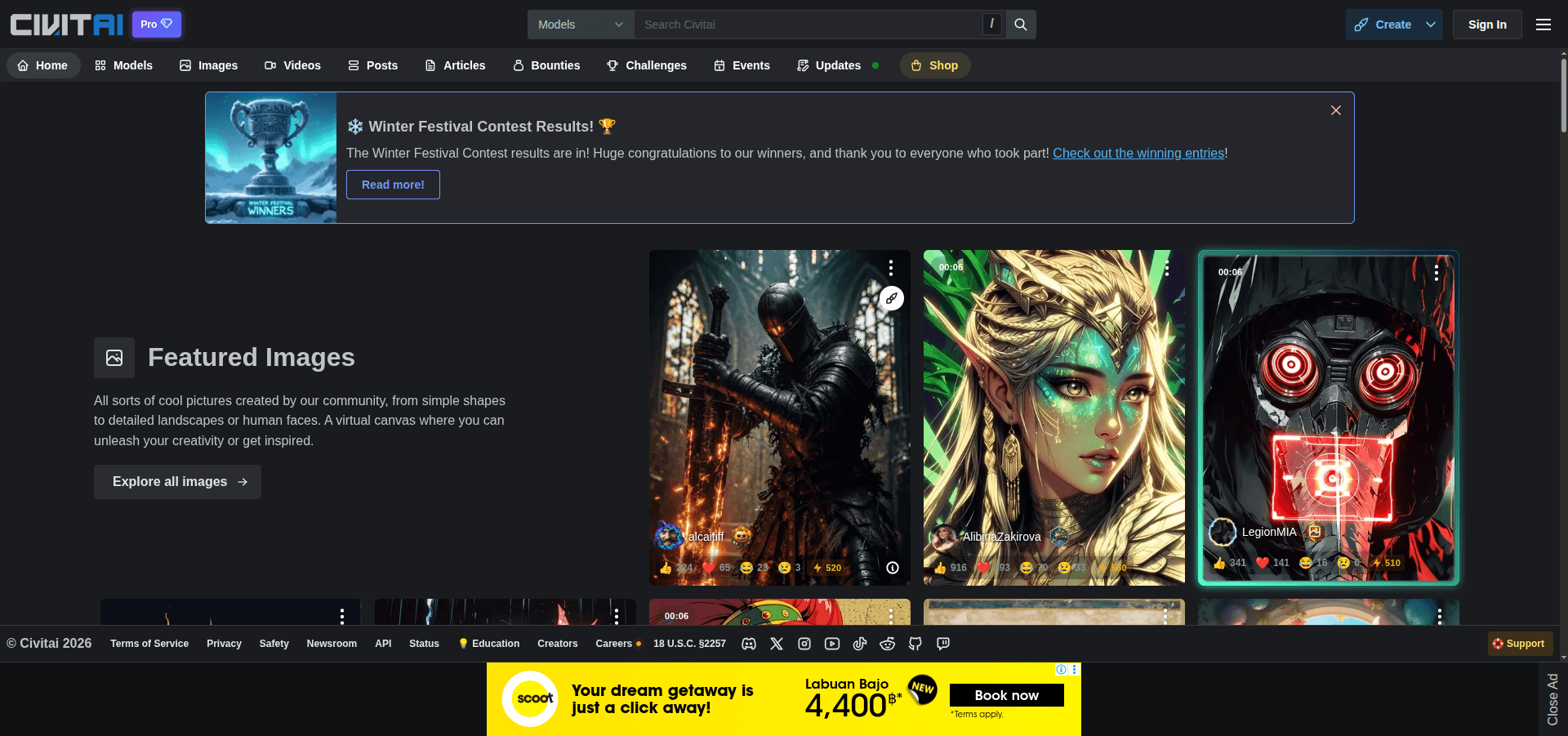Click the search magnifier icon
This screenshot has height=736, width=1568.
click(1019, 25)
